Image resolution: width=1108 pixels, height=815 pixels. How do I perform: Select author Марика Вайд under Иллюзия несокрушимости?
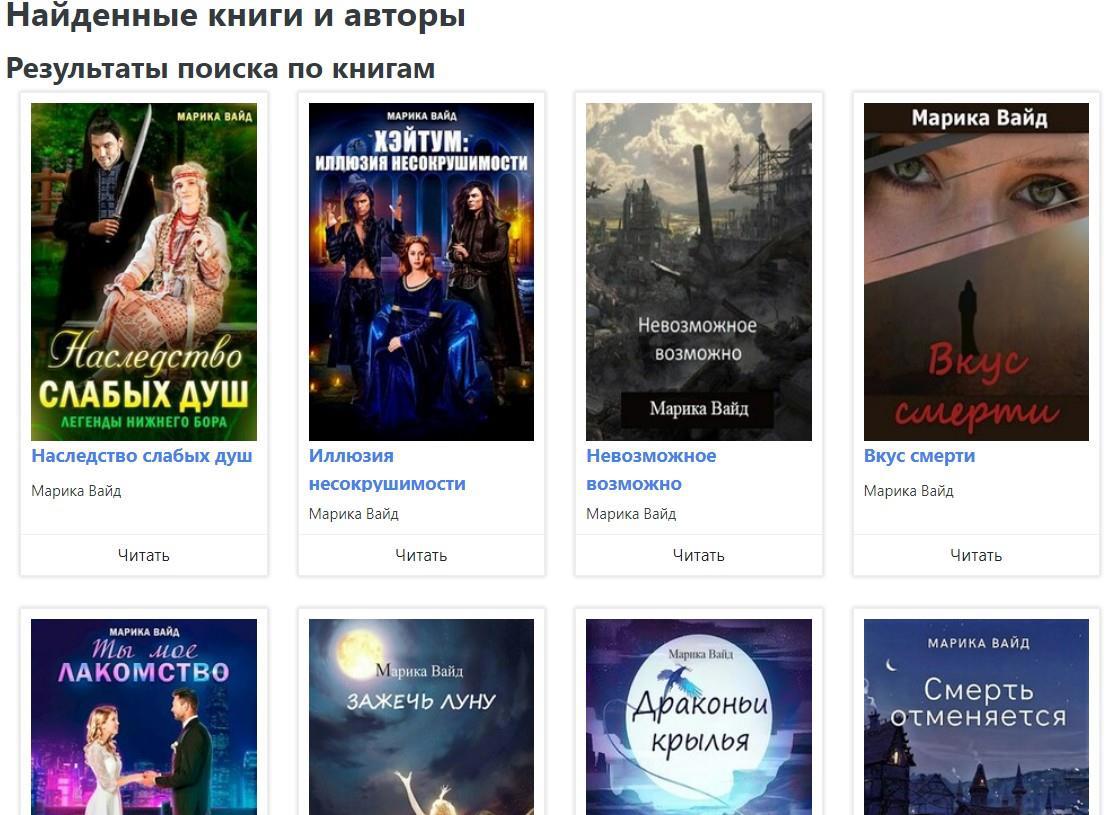coord(353,514)
